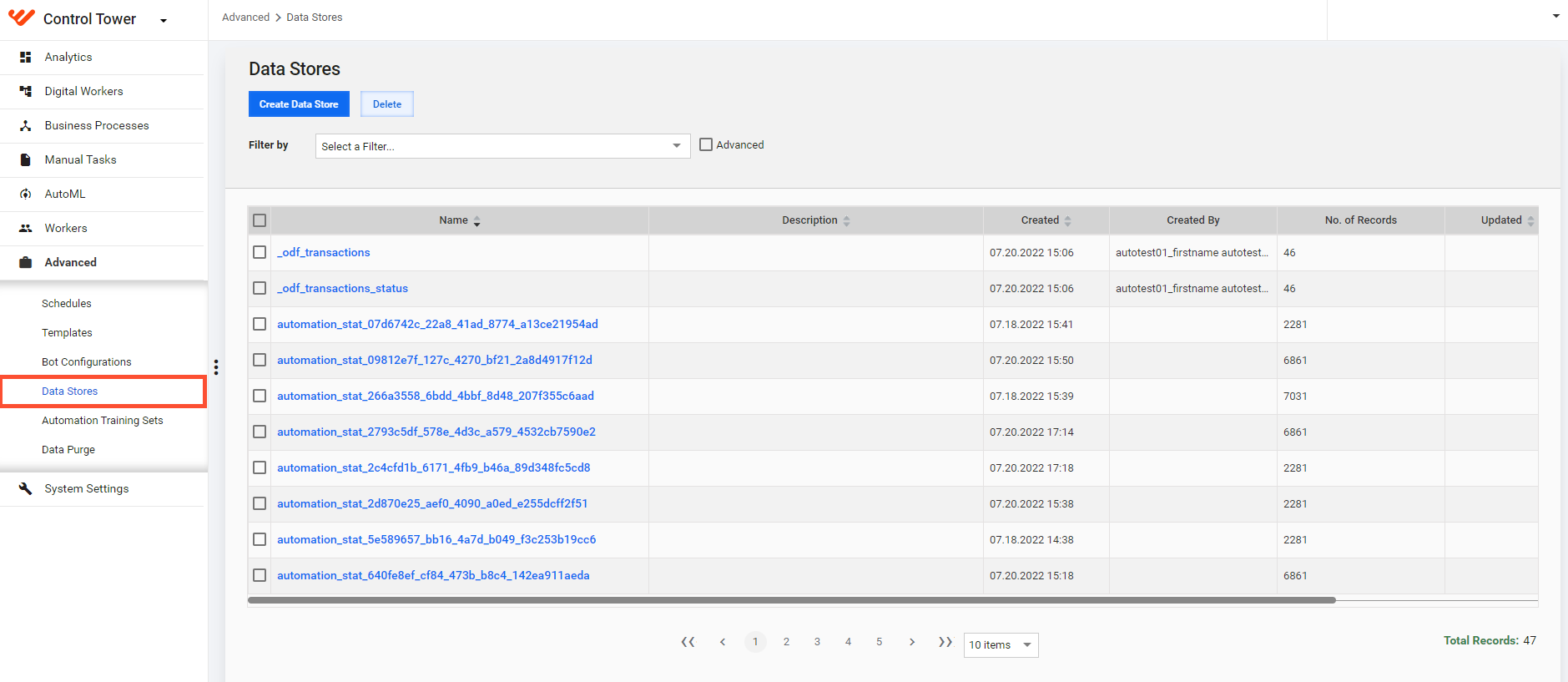Click the Manual Tasks document icon
The height and width of the screenshot is (682, 1568).
(26, 159)
